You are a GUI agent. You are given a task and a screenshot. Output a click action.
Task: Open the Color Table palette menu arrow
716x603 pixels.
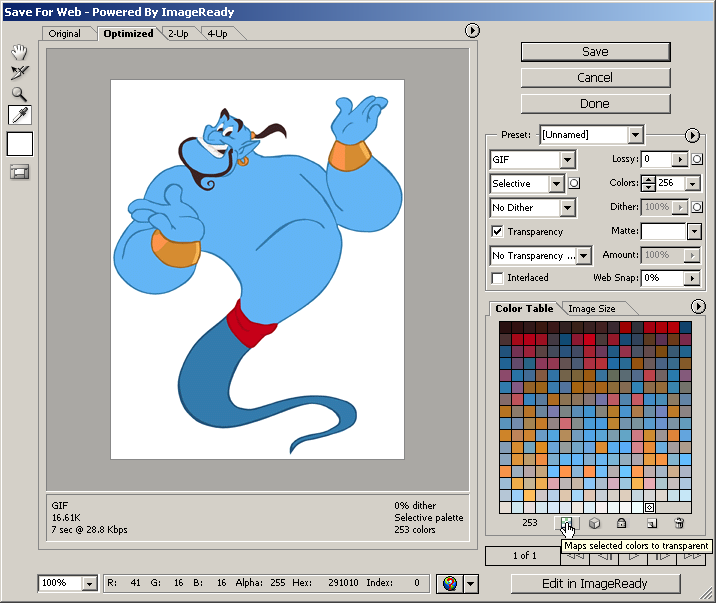(698, 306)
